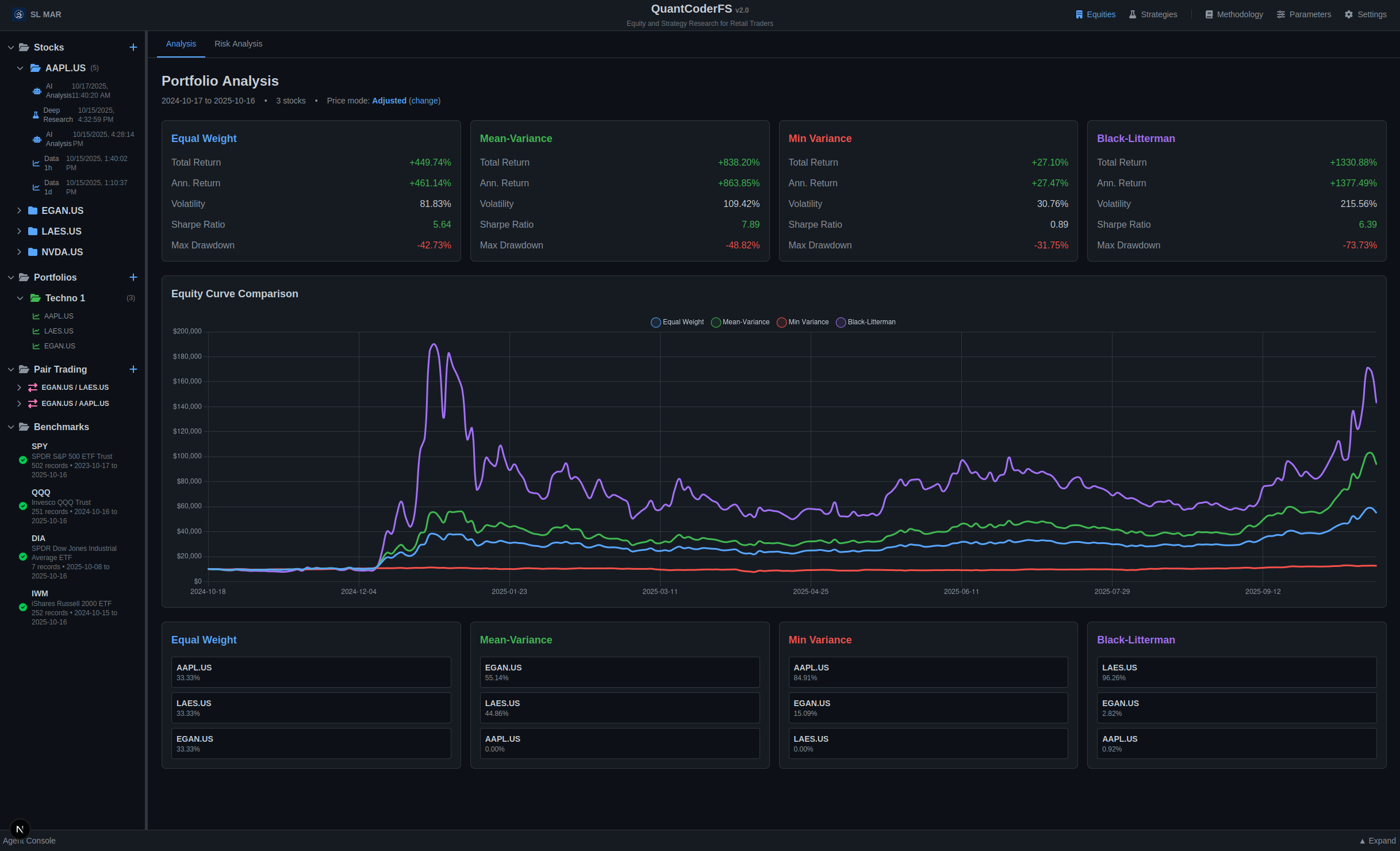Open the Parameters sliders icon
Screen dimensions: 1400x851
[1280, 14]
